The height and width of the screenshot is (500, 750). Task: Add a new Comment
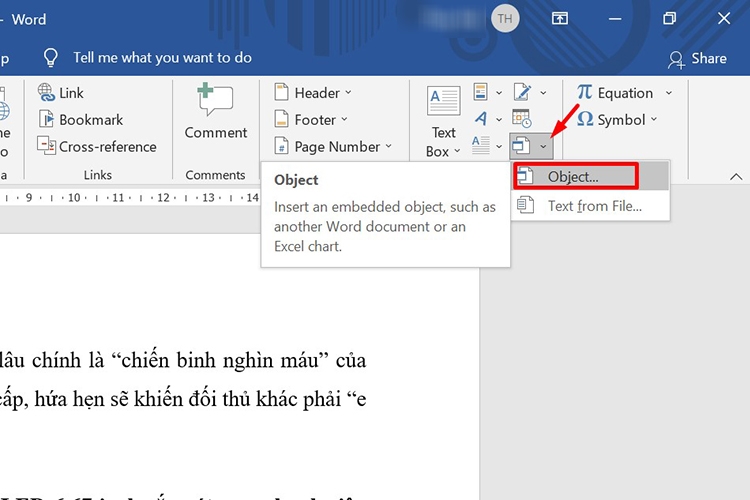click(216, 112)
